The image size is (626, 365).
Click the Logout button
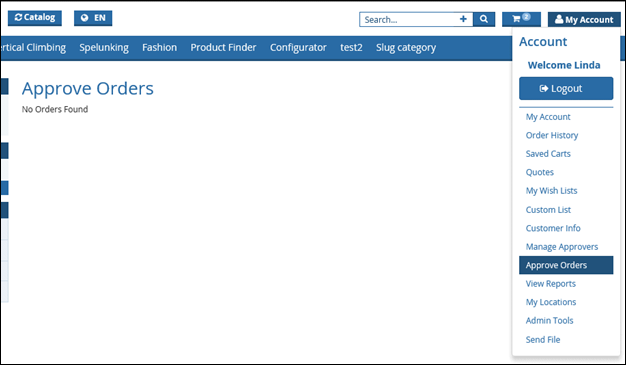click(x=566, y=88)
